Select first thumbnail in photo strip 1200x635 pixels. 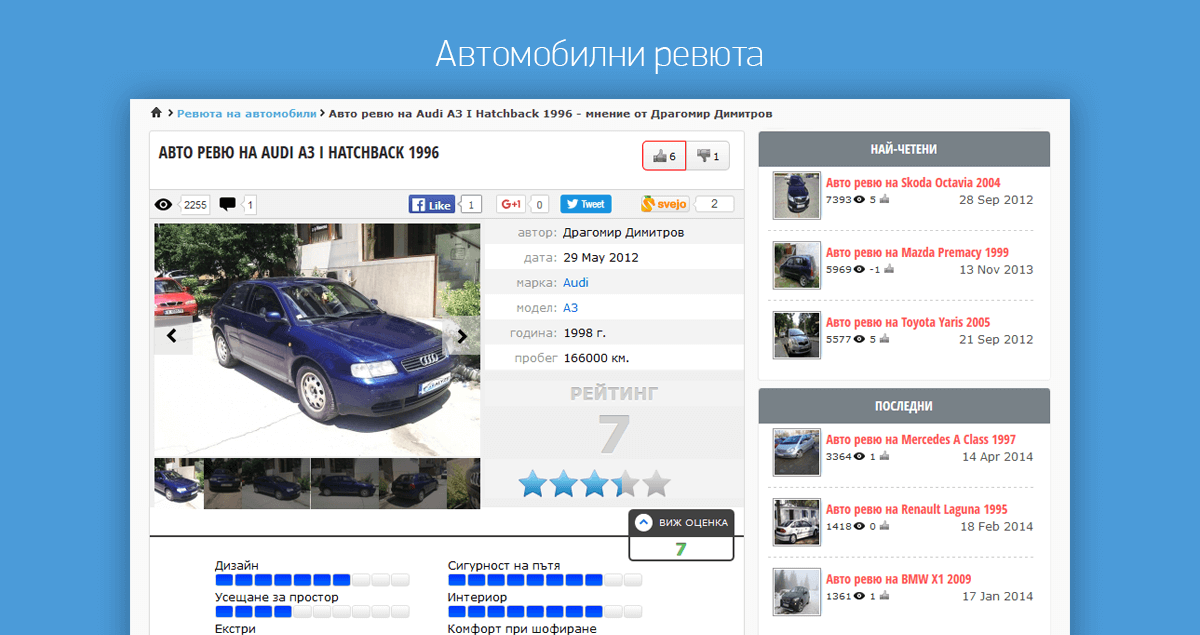[x=179, y=484]
